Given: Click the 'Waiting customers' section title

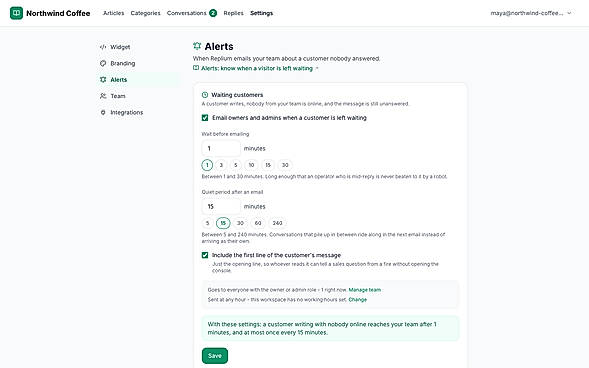Looking at the screenshot, I should 237,95.
